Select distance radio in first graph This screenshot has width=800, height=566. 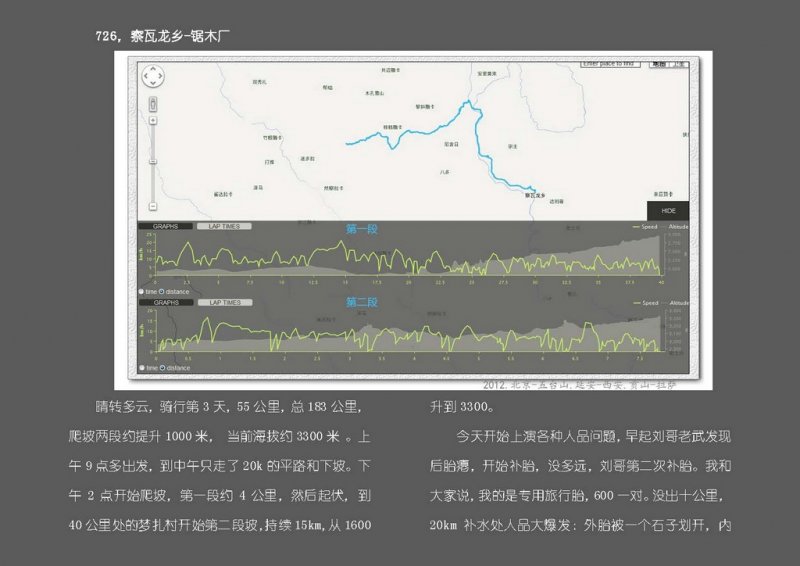click(163, 291)
